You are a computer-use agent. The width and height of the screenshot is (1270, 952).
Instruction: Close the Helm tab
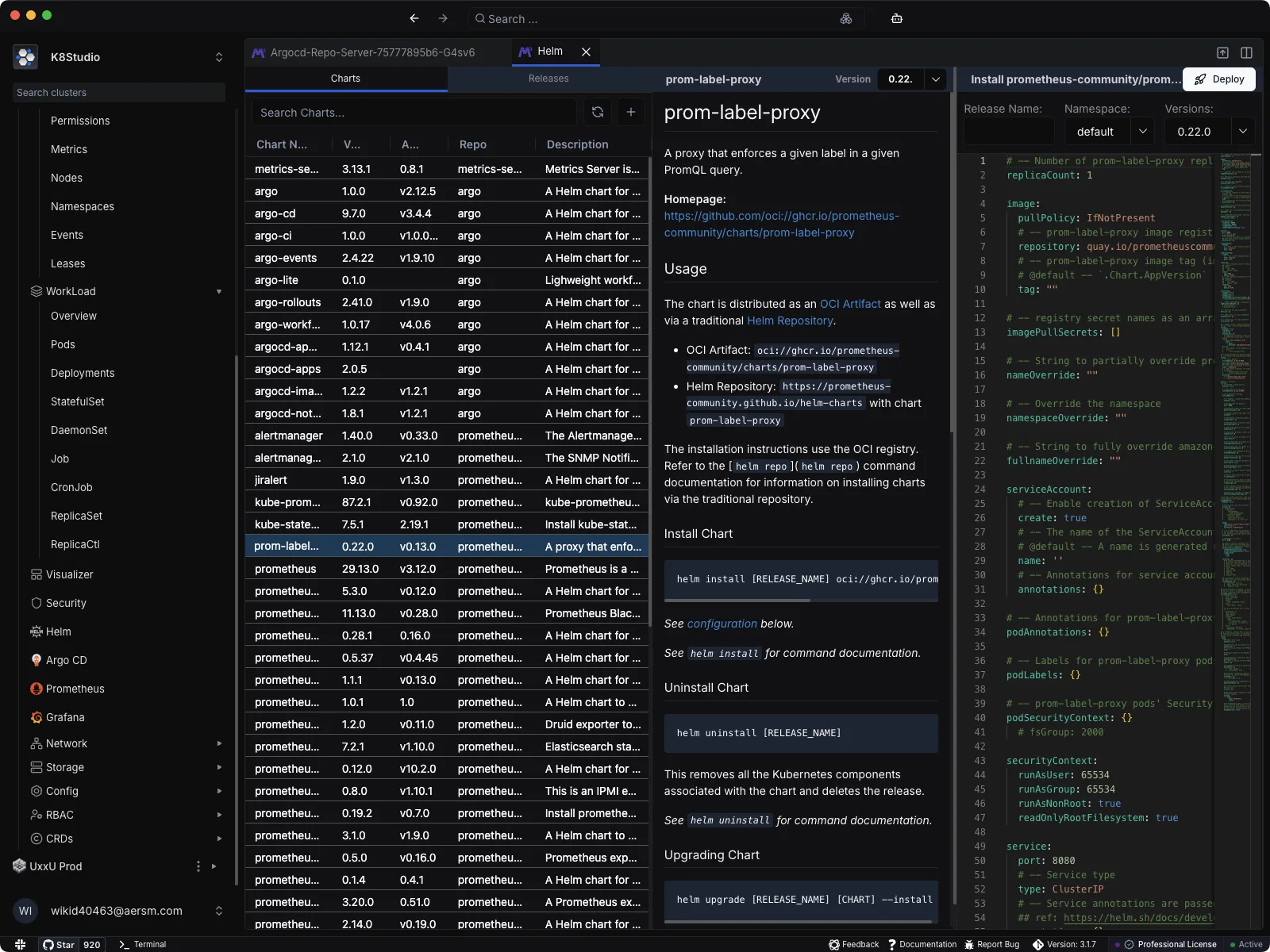586,52
